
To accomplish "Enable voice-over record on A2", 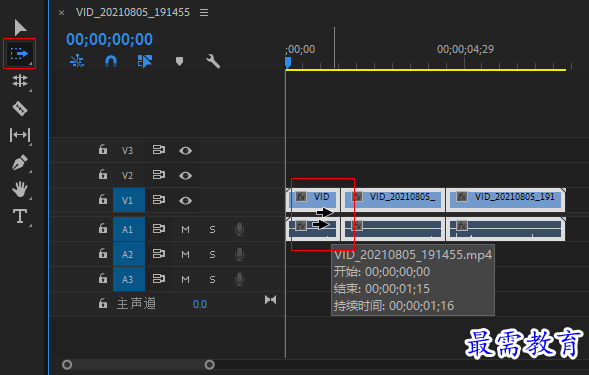I will 239,254.
